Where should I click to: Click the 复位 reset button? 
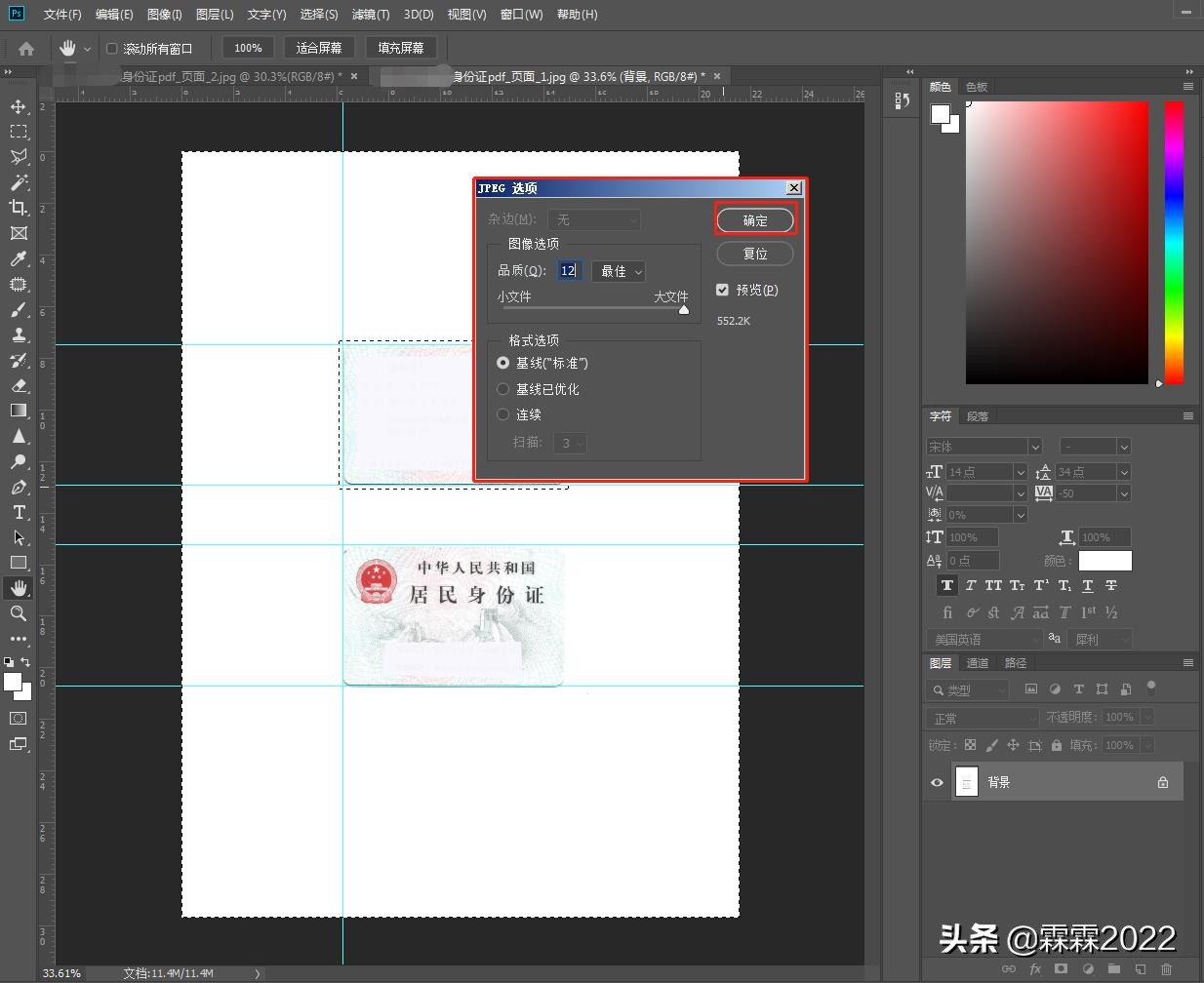755,254
